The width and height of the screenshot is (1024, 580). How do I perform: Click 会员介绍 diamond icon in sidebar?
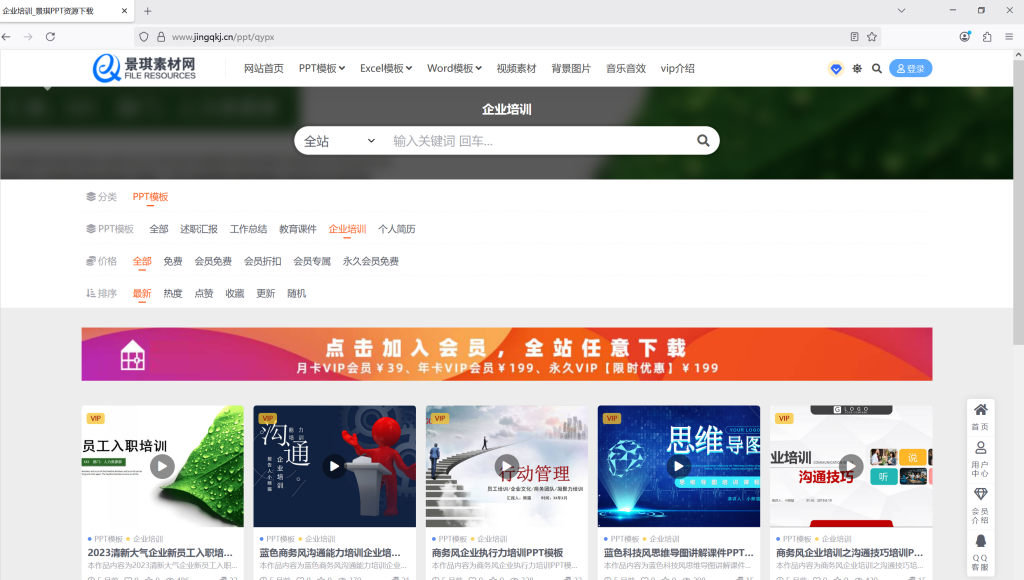coord(980,502)
